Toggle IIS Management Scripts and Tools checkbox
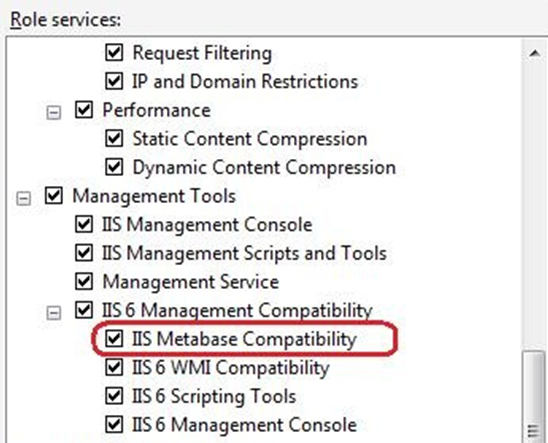 84,253
